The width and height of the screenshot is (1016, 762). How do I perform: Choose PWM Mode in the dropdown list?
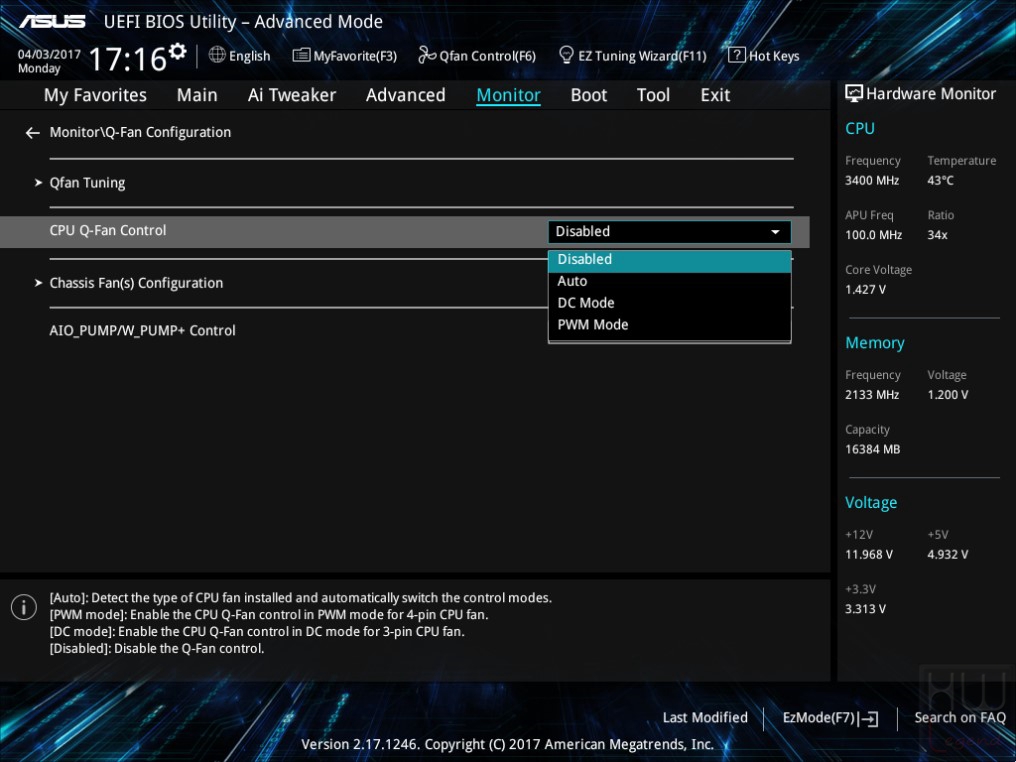[x=669, y=325]
